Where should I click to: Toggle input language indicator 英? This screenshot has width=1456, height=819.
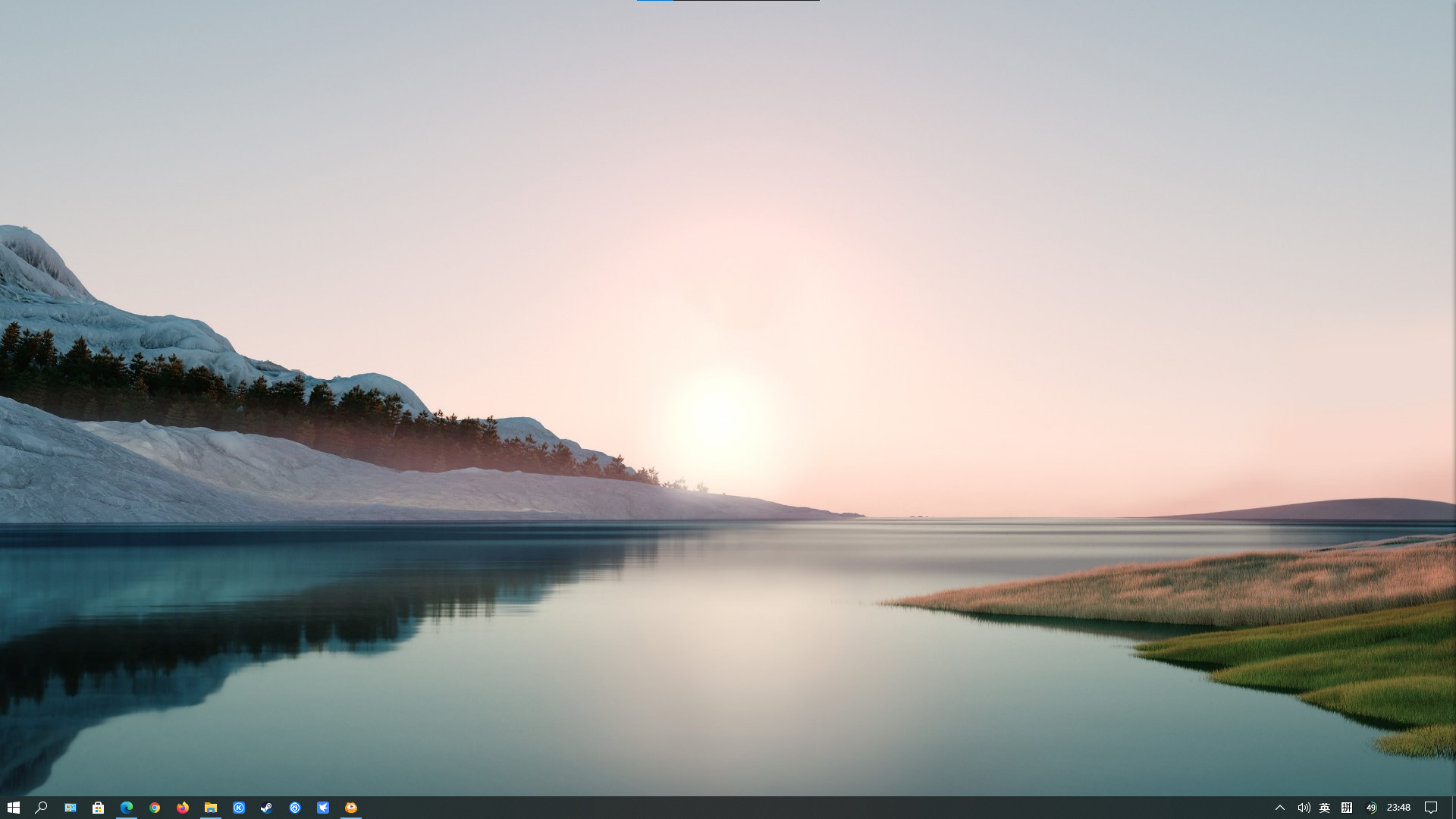(x=1325, y=808)
